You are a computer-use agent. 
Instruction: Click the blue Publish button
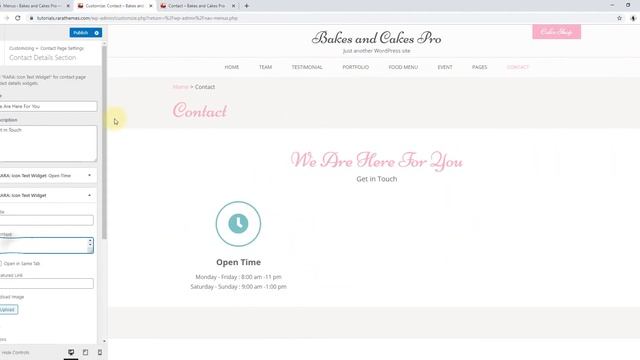[x=81, y=33]
